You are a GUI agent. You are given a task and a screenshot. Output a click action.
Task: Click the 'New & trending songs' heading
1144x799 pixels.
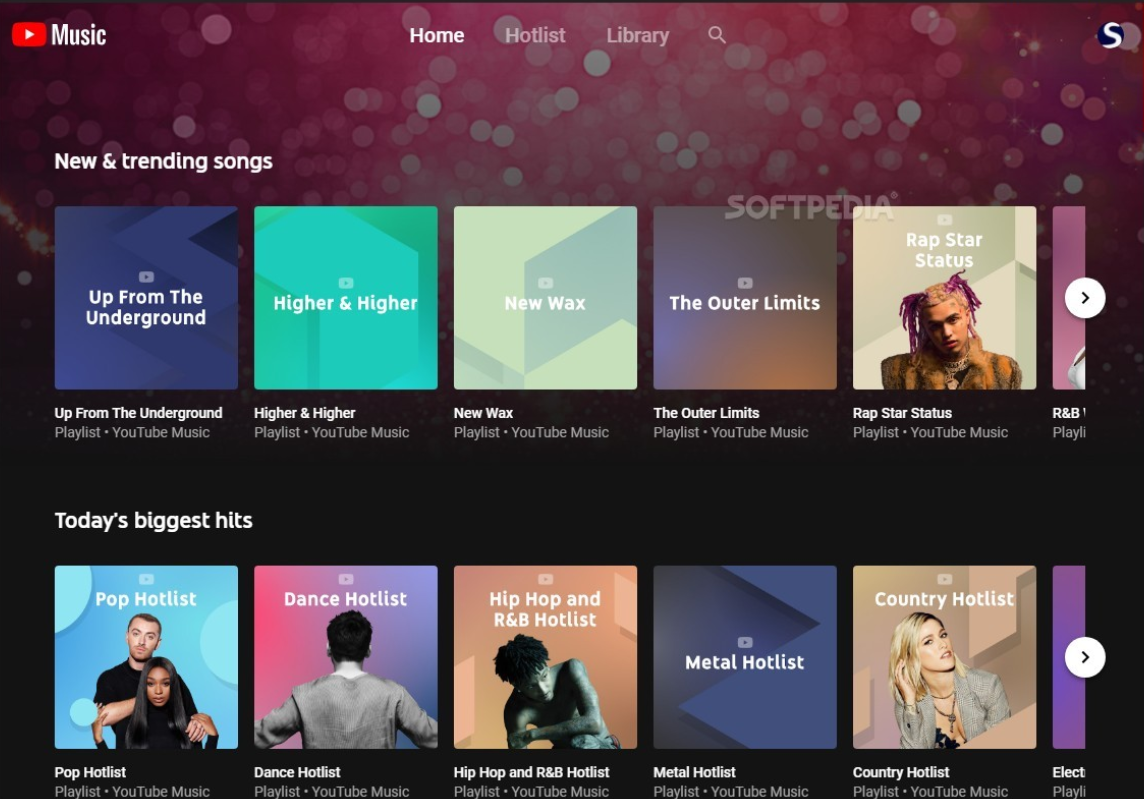tap(163, 161)
